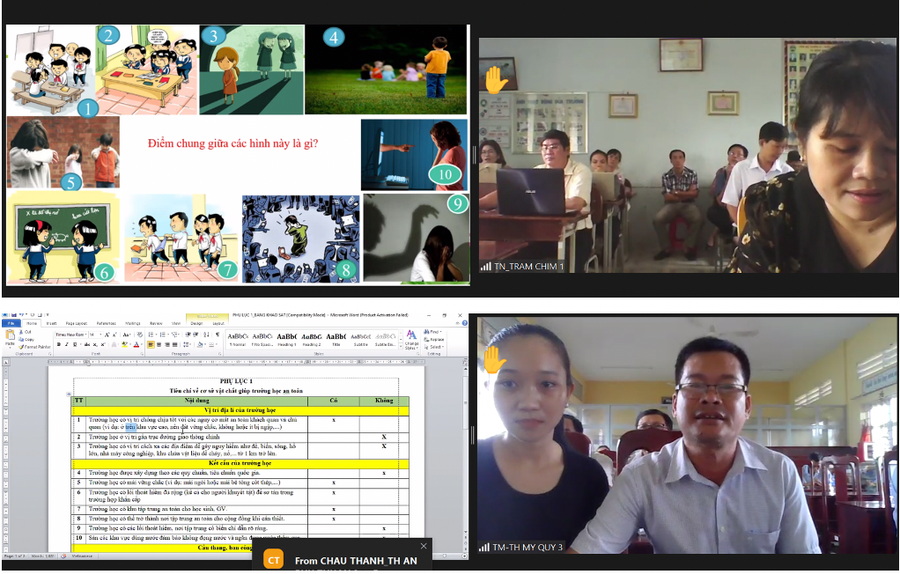This screenshot has width=900, height=574.
Task: Click the Replace command in Editing group
Action: 432,339
